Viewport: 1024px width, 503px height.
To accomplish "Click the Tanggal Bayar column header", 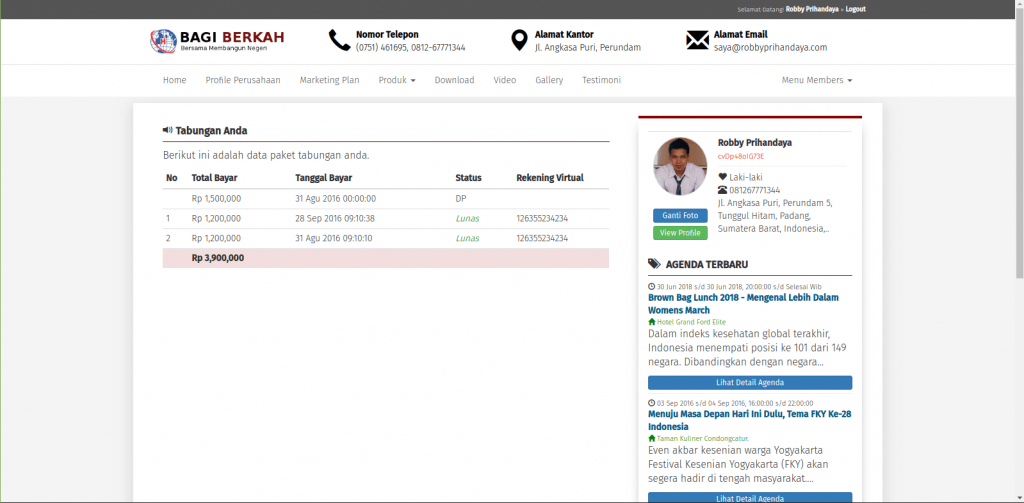I will pyautogui.click(x=324, y=178).
